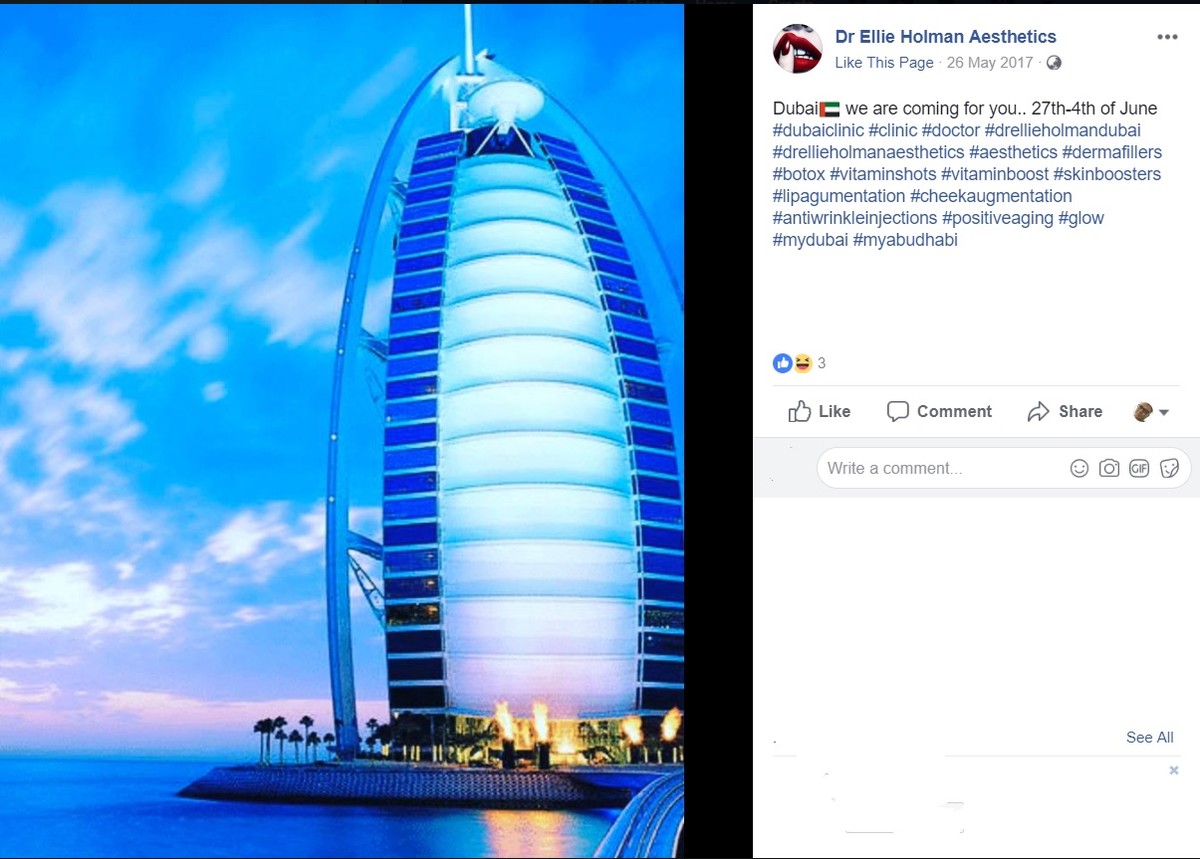Open the three-dot post options menu

1167,37
